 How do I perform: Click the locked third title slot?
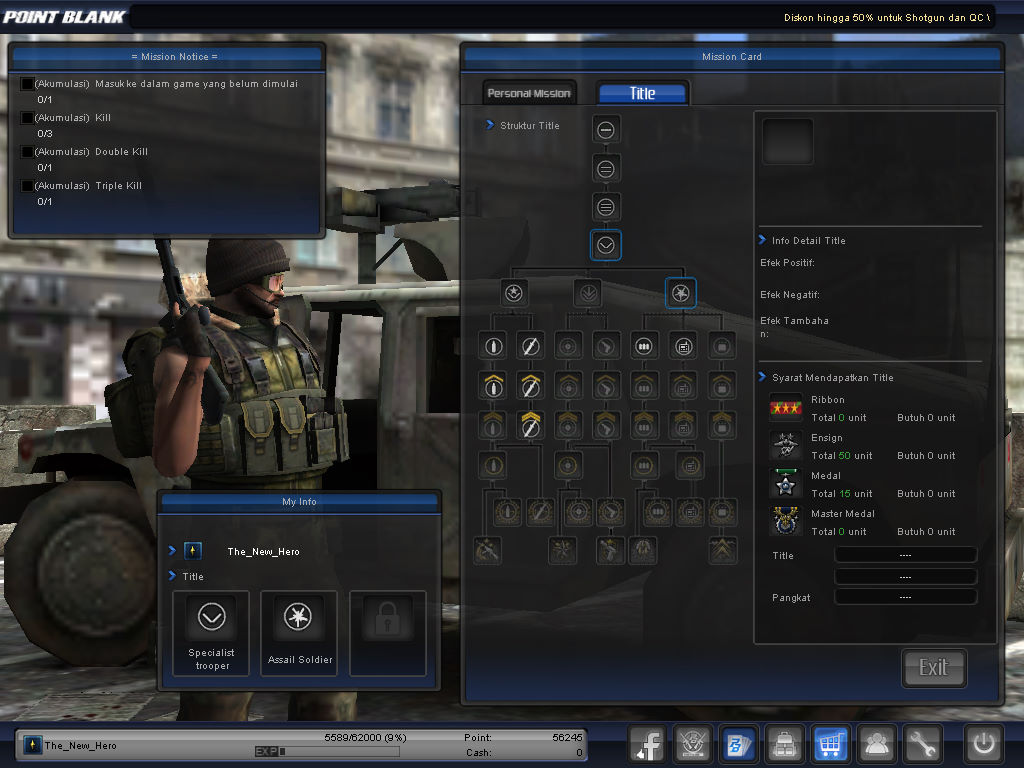388,633
